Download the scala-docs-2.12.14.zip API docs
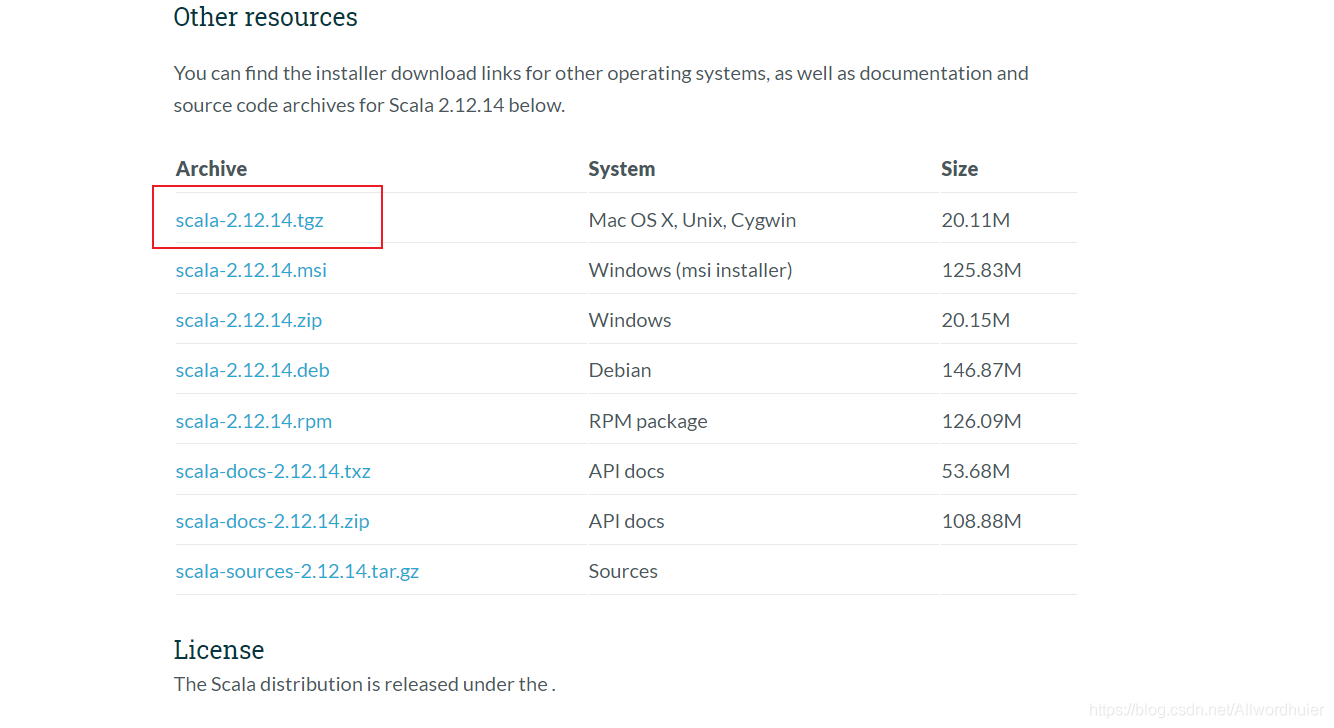 273,521
